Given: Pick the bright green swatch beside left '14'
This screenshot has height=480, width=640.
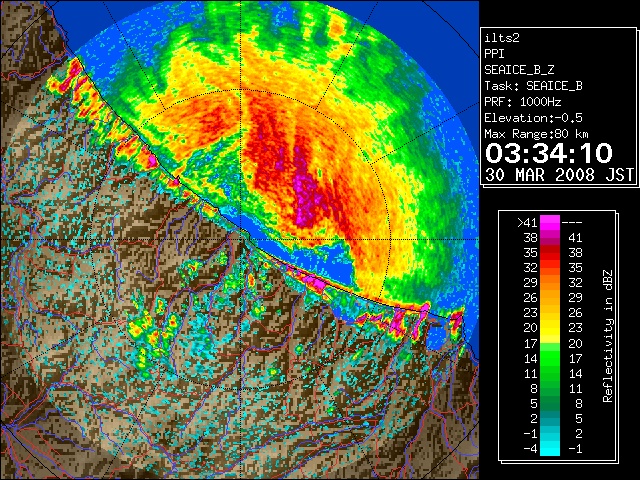Looking at the screenshot, I should coord(550,358).
